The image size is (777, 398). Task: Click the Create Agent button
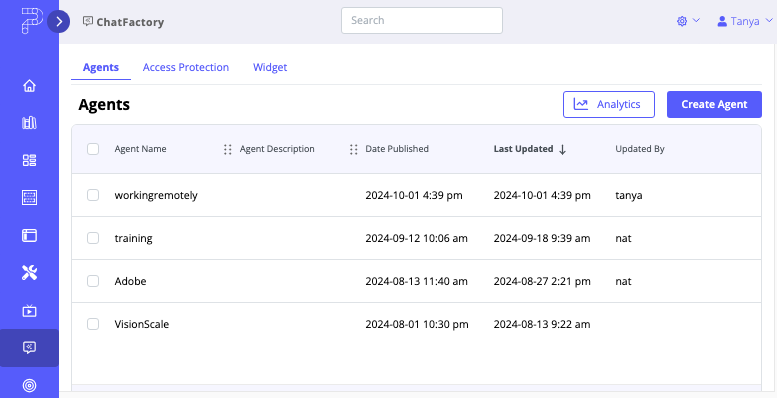click(714, 104)
